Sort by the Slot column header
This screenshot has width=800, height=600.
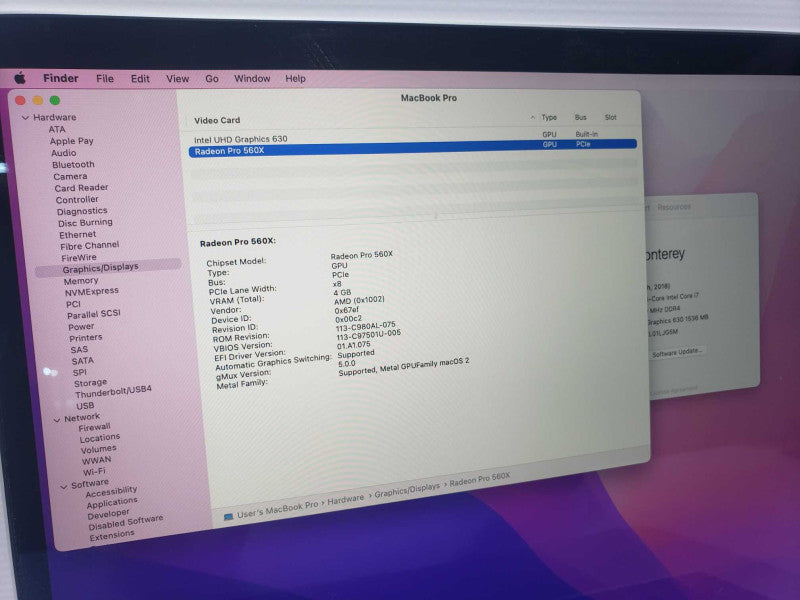(611, 117)
